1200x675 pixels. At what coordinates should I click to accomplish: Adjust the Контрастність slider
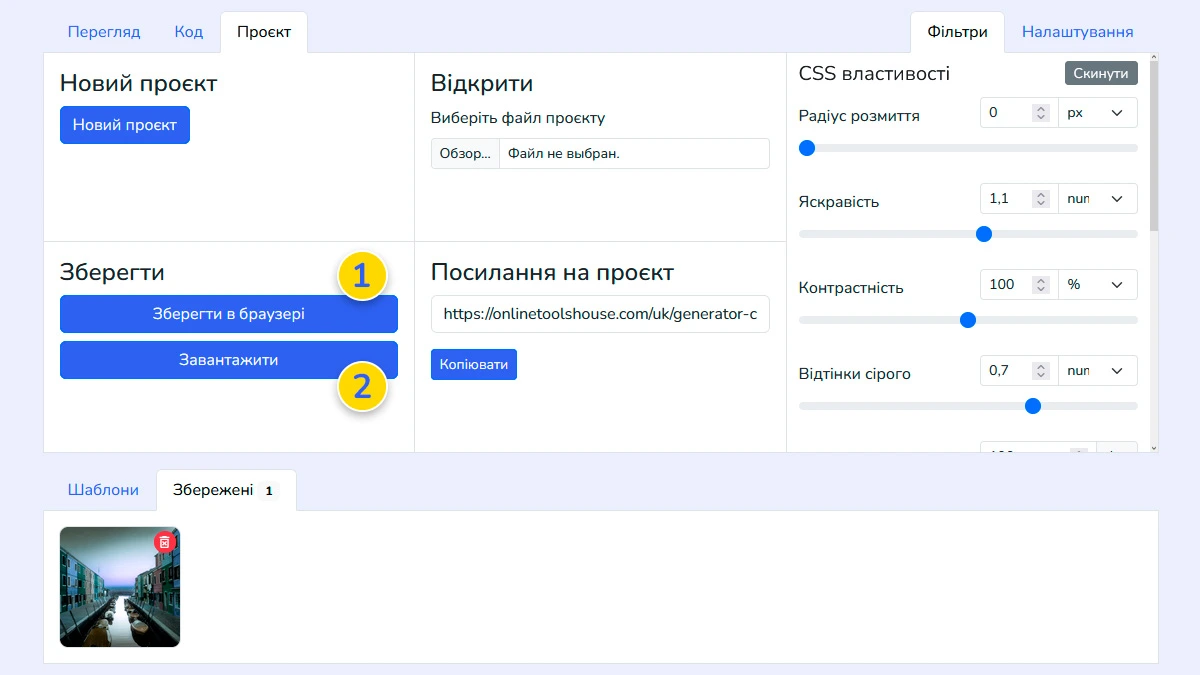967,320
